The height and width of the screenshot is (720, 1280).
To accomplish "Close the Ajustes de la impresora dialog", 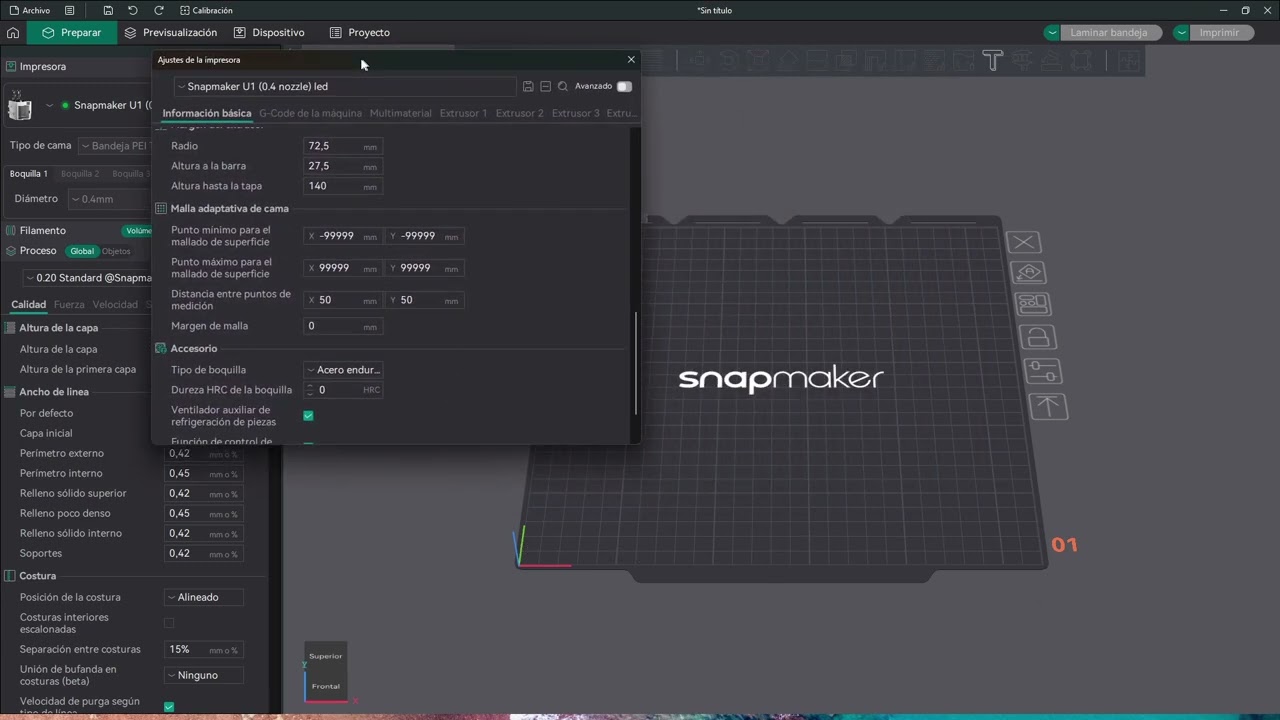I will tap(631, 59).
